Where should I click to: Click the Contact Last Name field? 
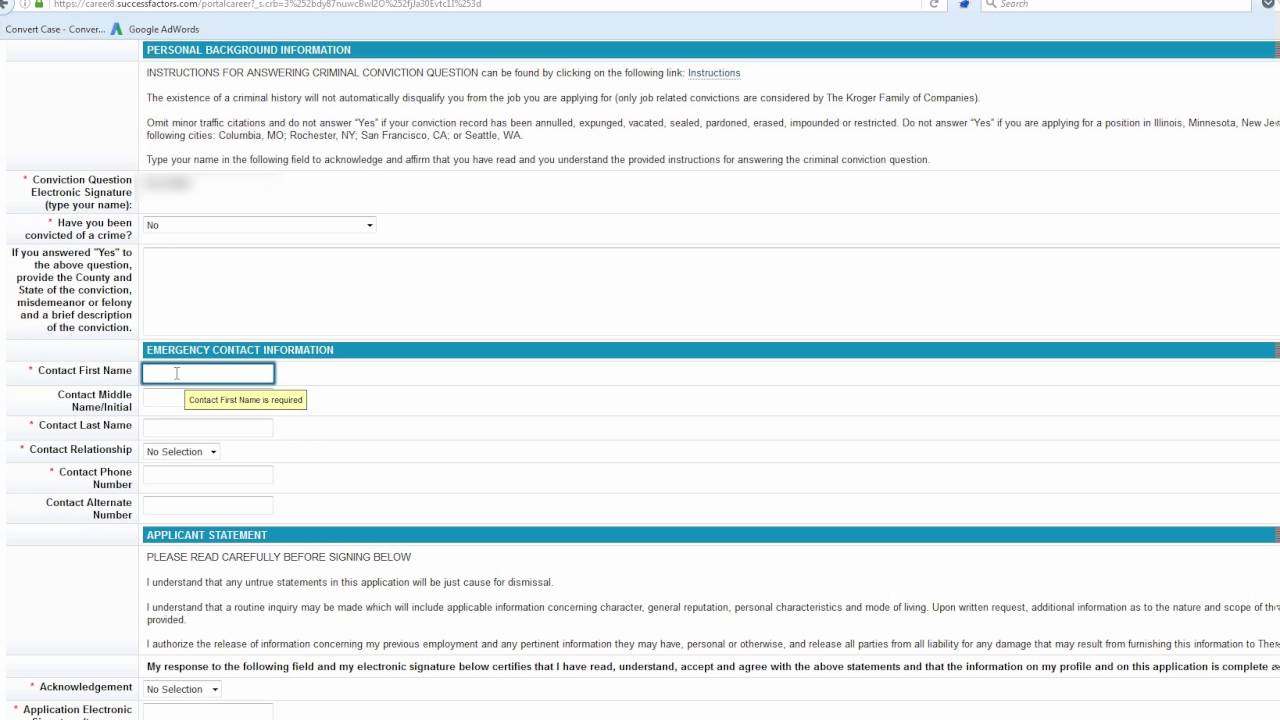208,428
